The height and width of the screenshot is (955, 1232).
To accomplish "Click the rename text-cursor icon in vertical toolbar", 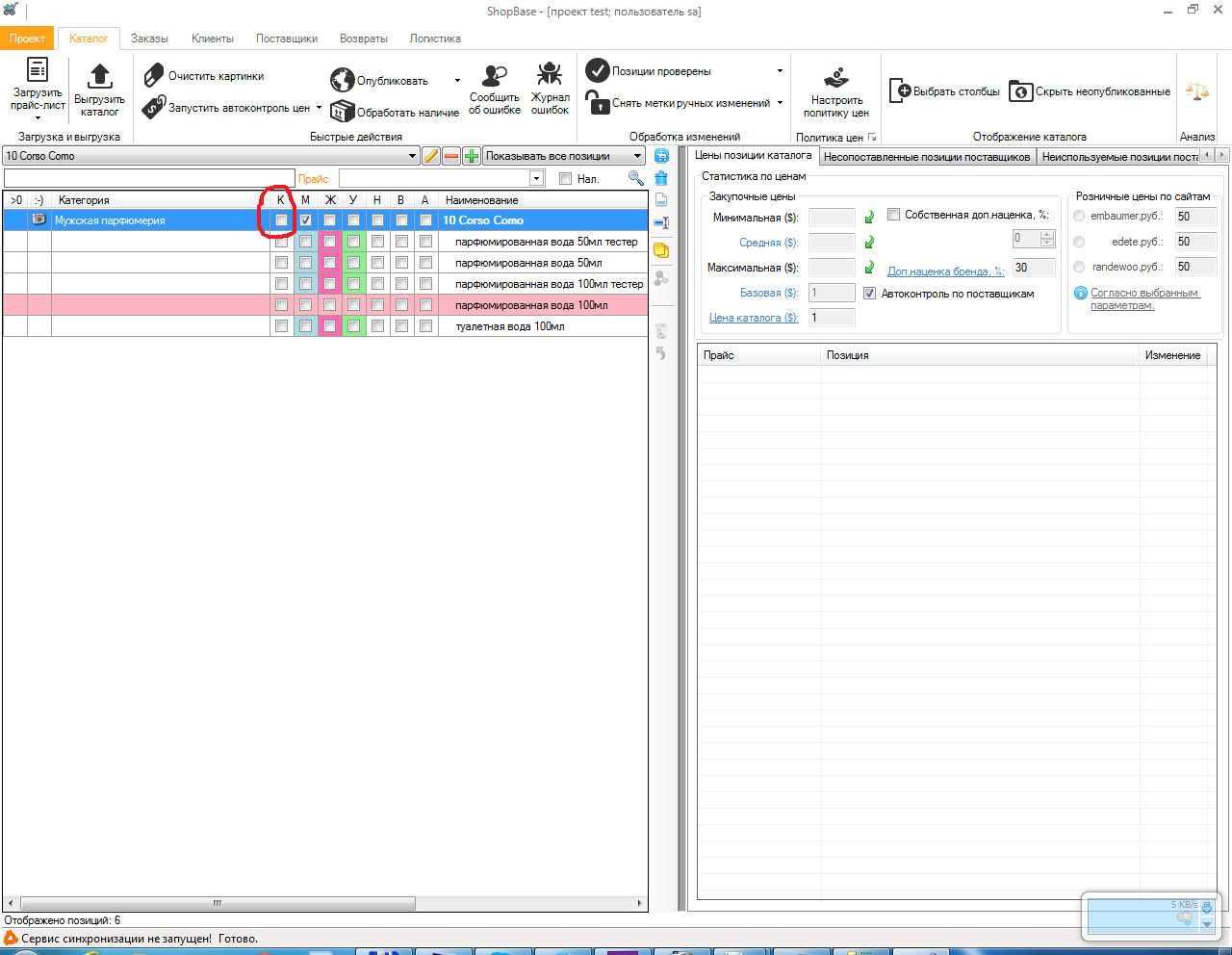I will (x=661, y=223).
